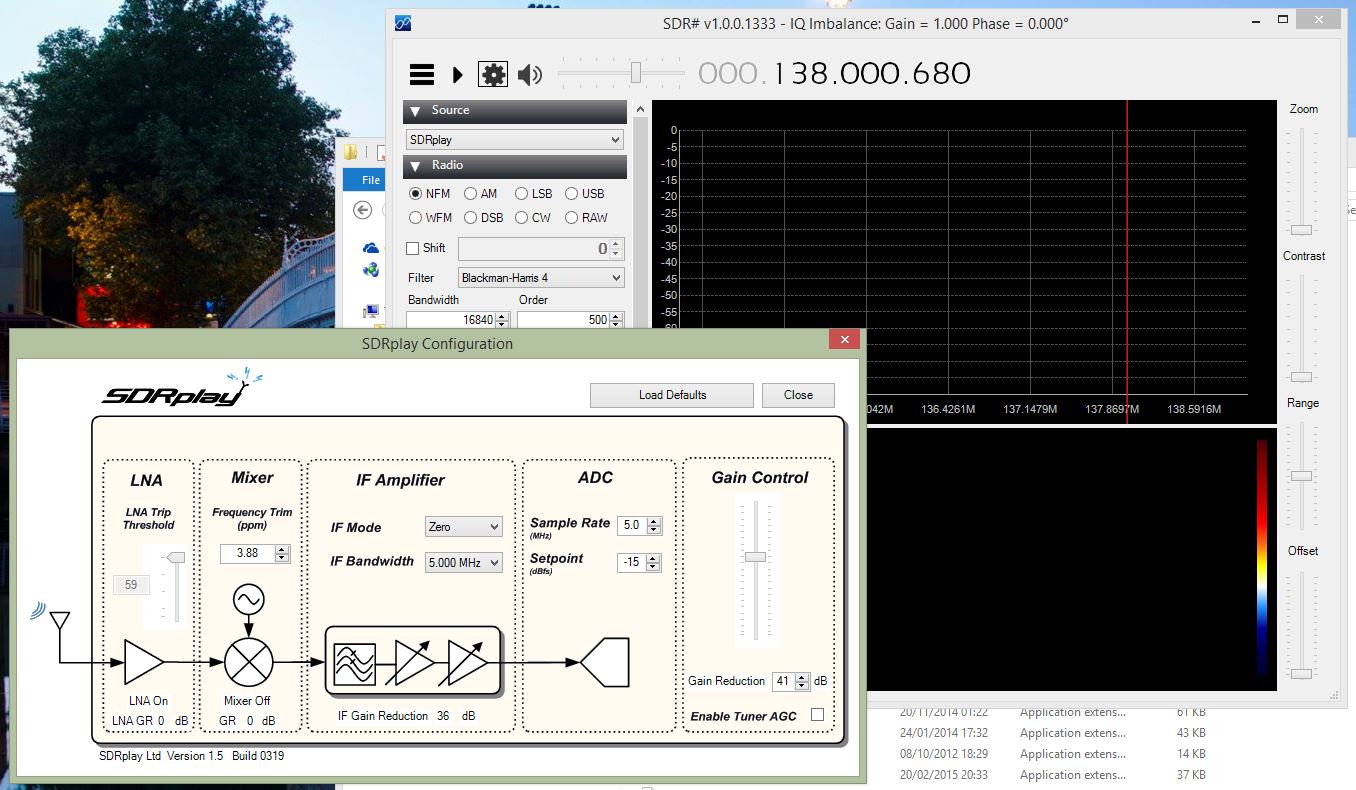1356x790 pixels.
Task: Click the folder icon in Explorer title bar
Action: click(351, 152)
